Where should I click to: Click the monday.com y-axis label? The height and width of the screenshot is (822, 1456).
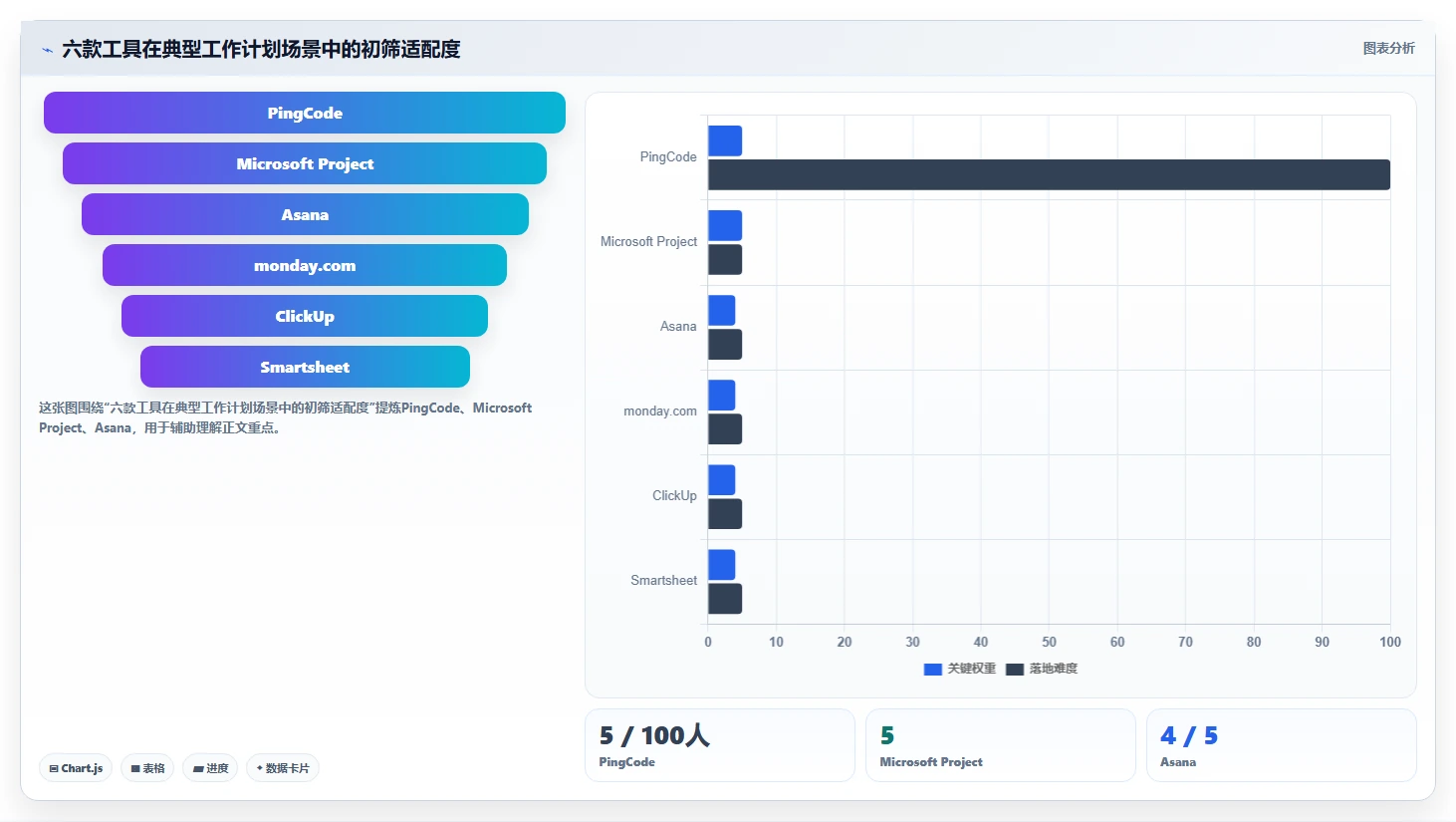point(660,411)
